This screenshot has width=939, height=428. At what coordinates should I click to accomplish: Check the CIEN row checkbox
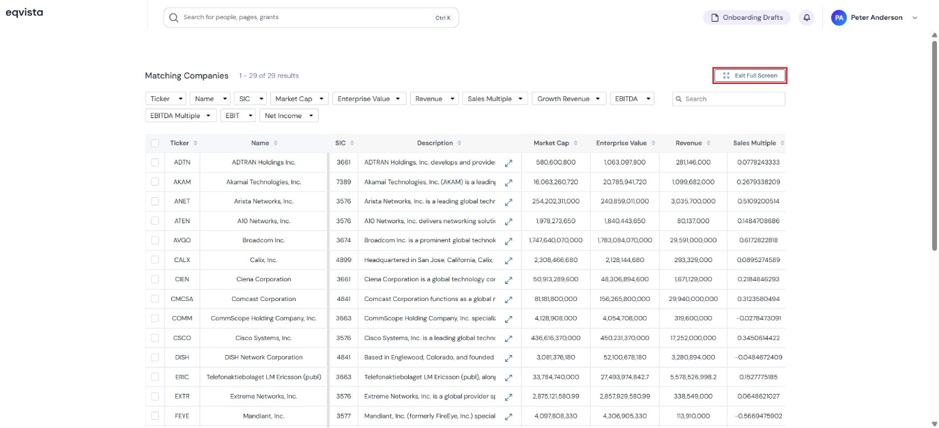coord(155,280)
